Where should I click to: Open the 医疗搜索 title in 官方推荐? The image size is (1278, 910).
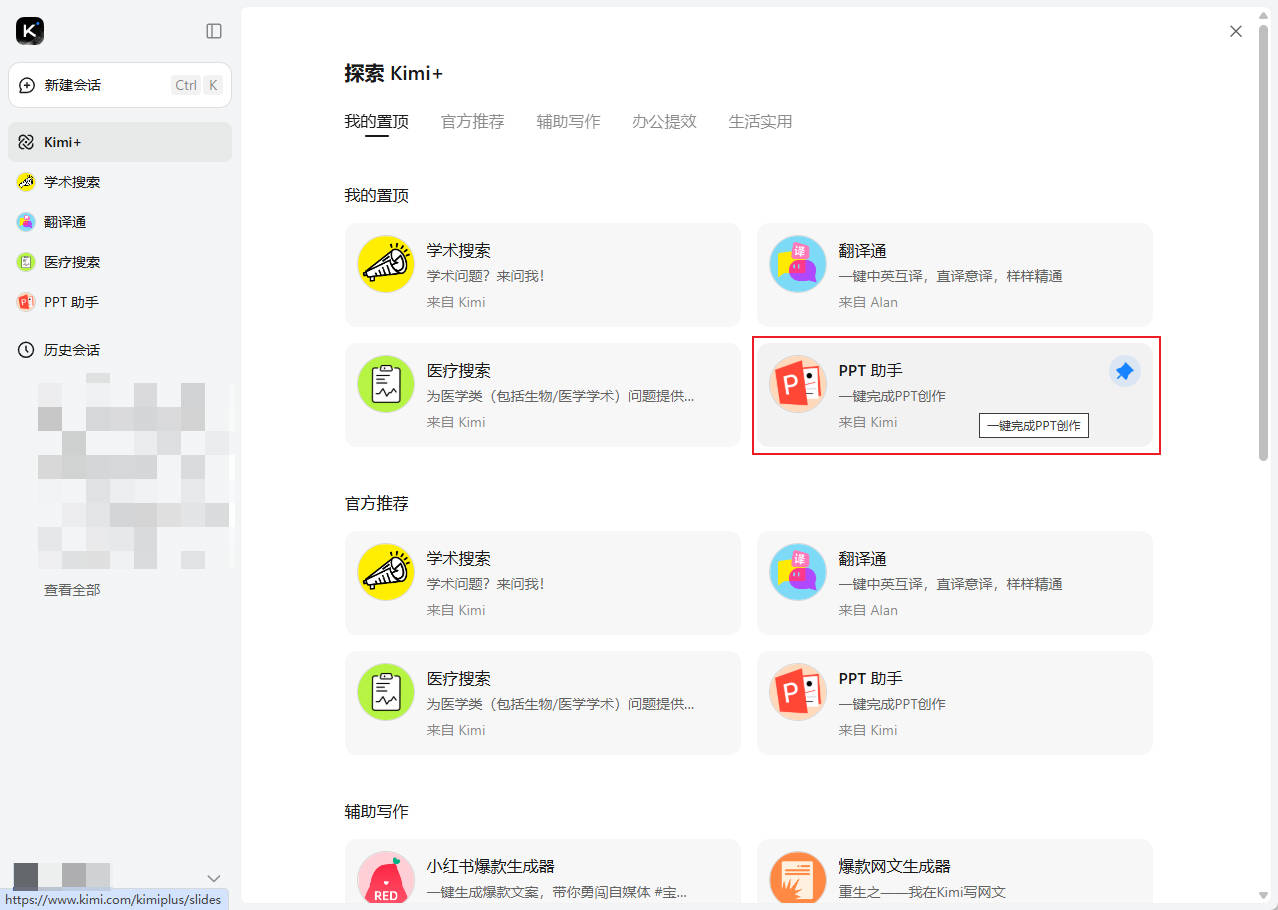[459, 679]
